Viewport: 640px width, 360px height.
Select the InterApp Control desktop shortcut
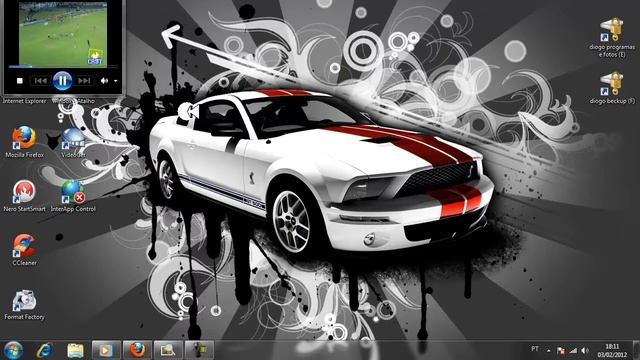pyautogui.click(x=73, y=196)
